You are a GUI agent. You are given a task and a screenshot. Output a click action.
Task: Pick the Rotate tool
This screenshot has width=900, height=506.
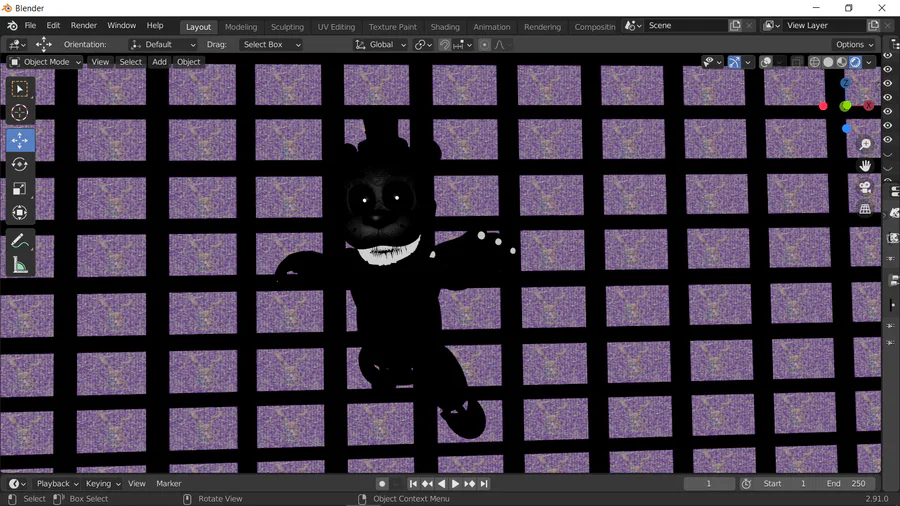click(x=20, y=164)
